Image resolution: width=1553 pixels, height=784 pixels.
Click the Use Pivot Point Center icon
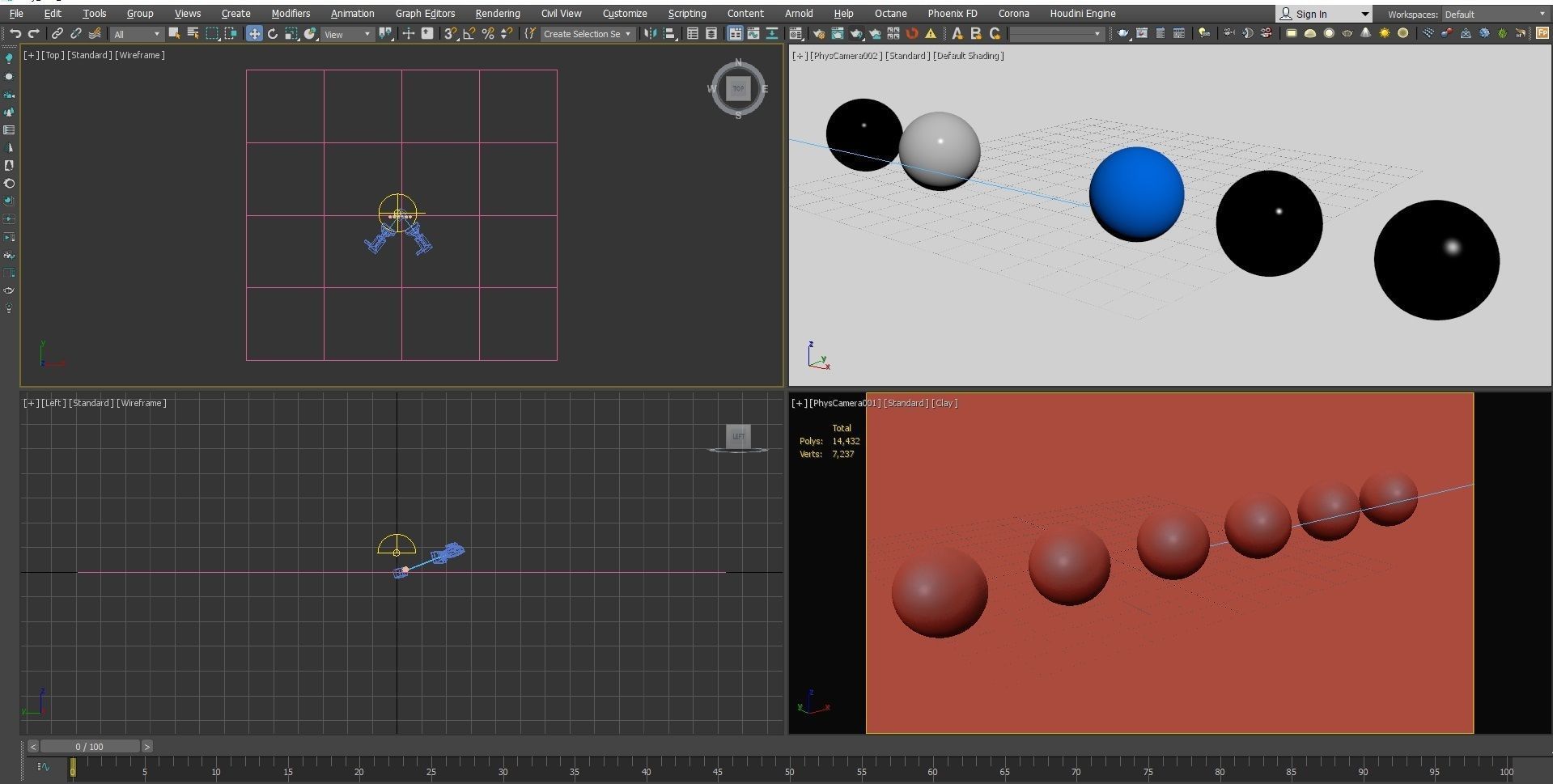pyautogui.click(x=386, y=33)
